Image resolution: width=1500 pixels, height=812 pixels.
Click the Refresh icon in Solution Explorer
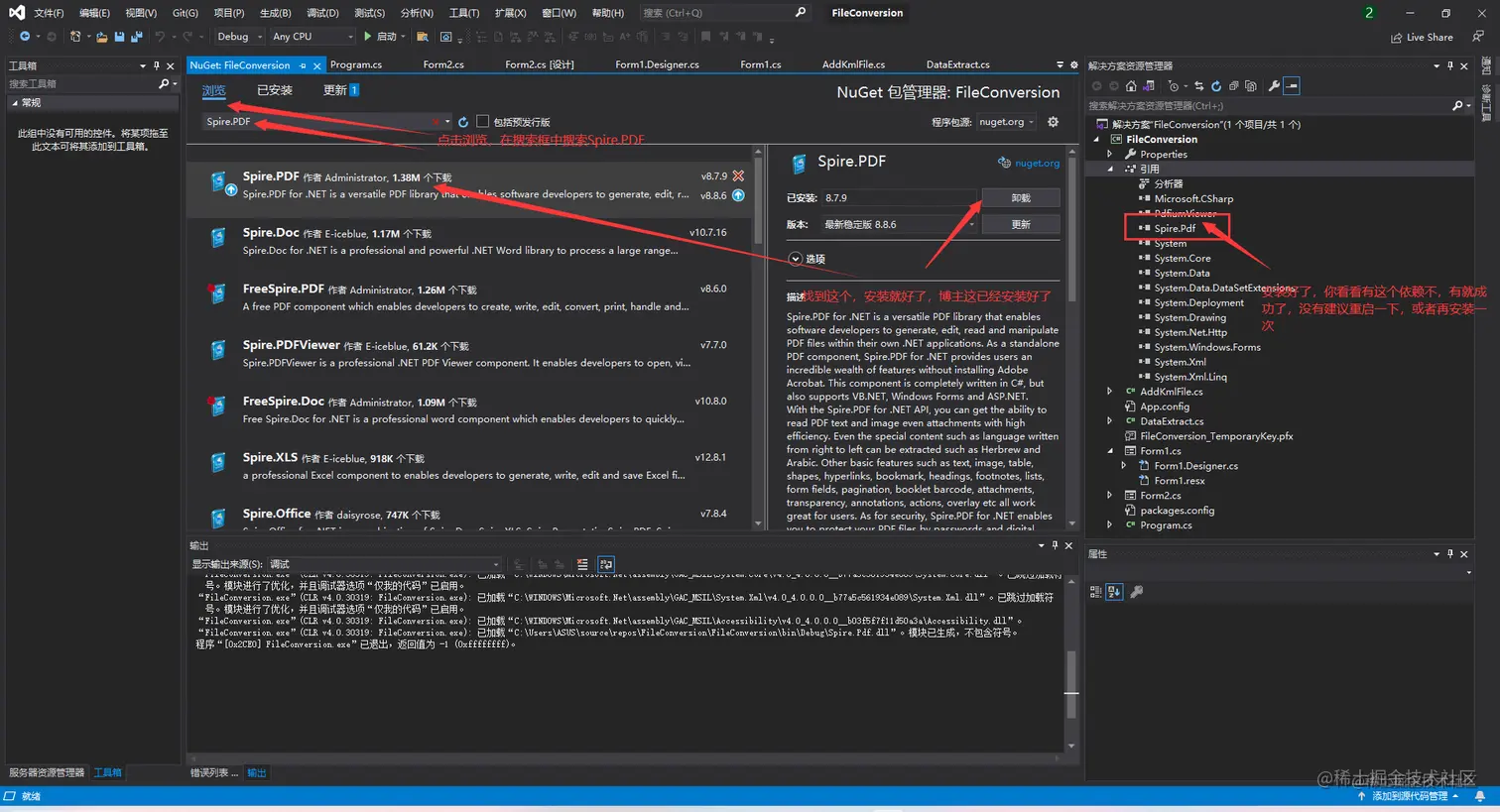click(x=1216, y=86)
